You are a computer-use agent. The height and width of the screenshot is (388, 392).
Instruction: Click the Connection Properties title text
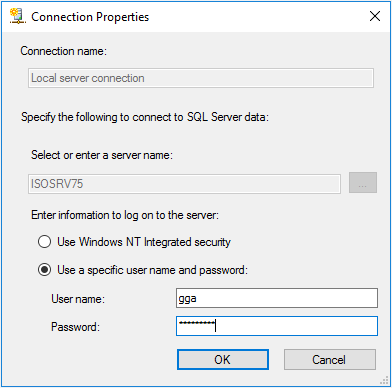click(x=90, y=17)
